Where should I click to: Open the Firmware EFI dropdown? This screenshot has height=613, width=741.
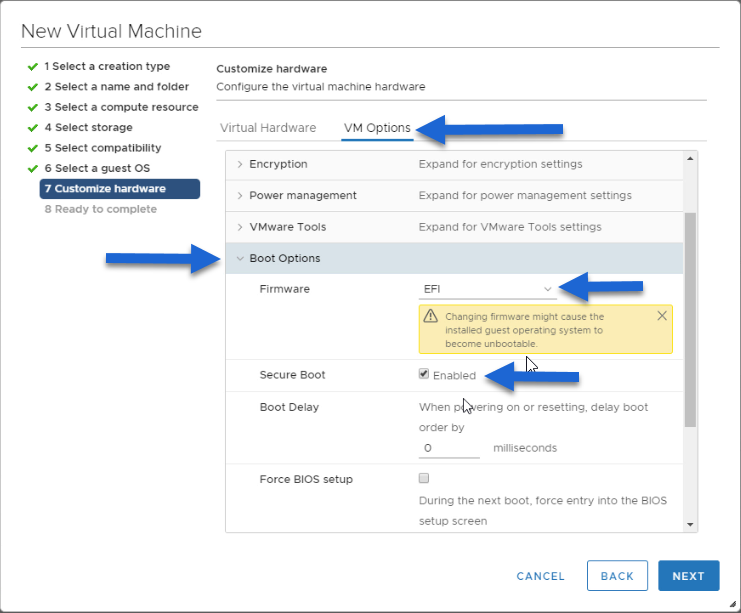pos(487,289)
